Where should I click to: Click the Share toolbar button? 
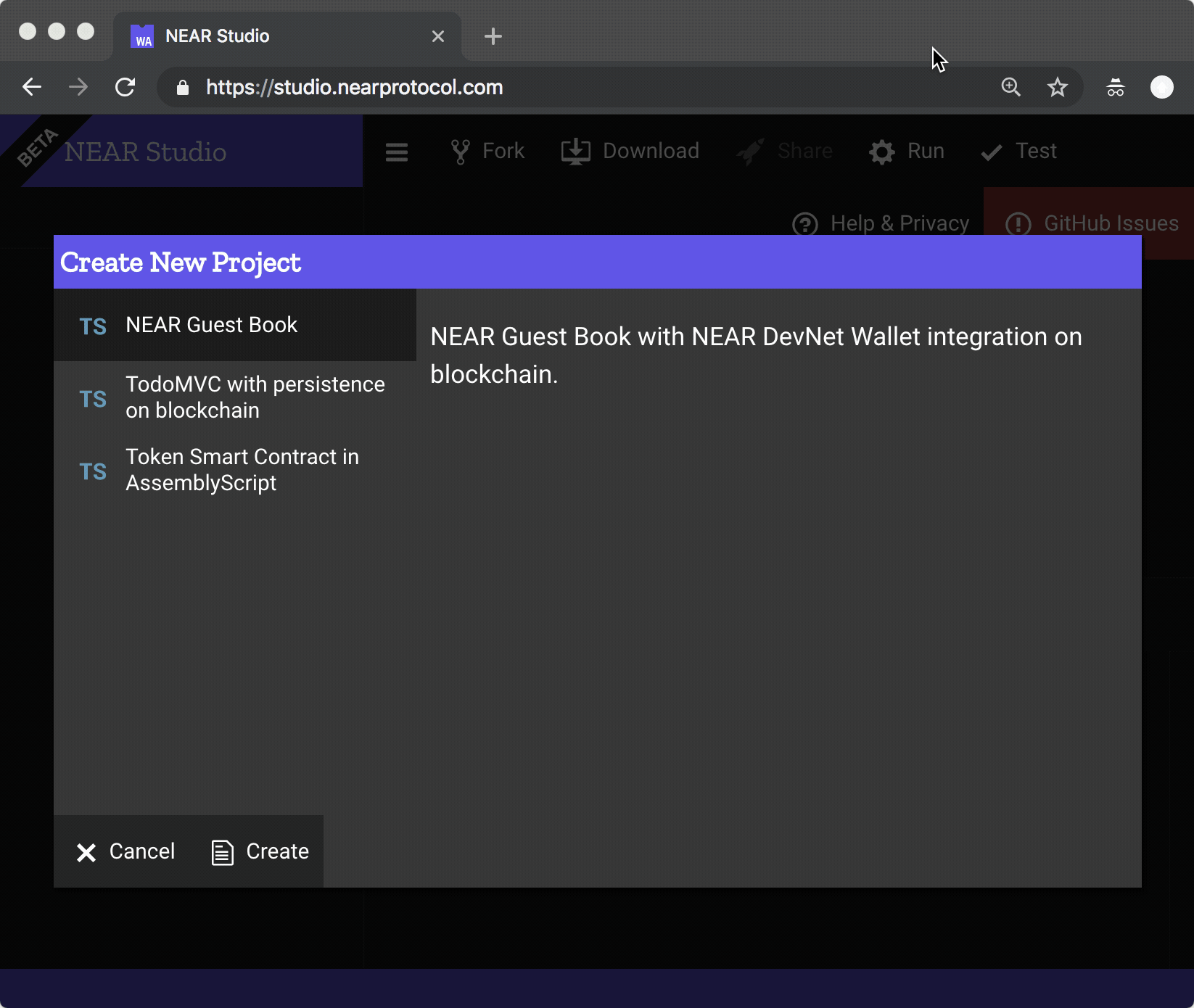point(785,151)
